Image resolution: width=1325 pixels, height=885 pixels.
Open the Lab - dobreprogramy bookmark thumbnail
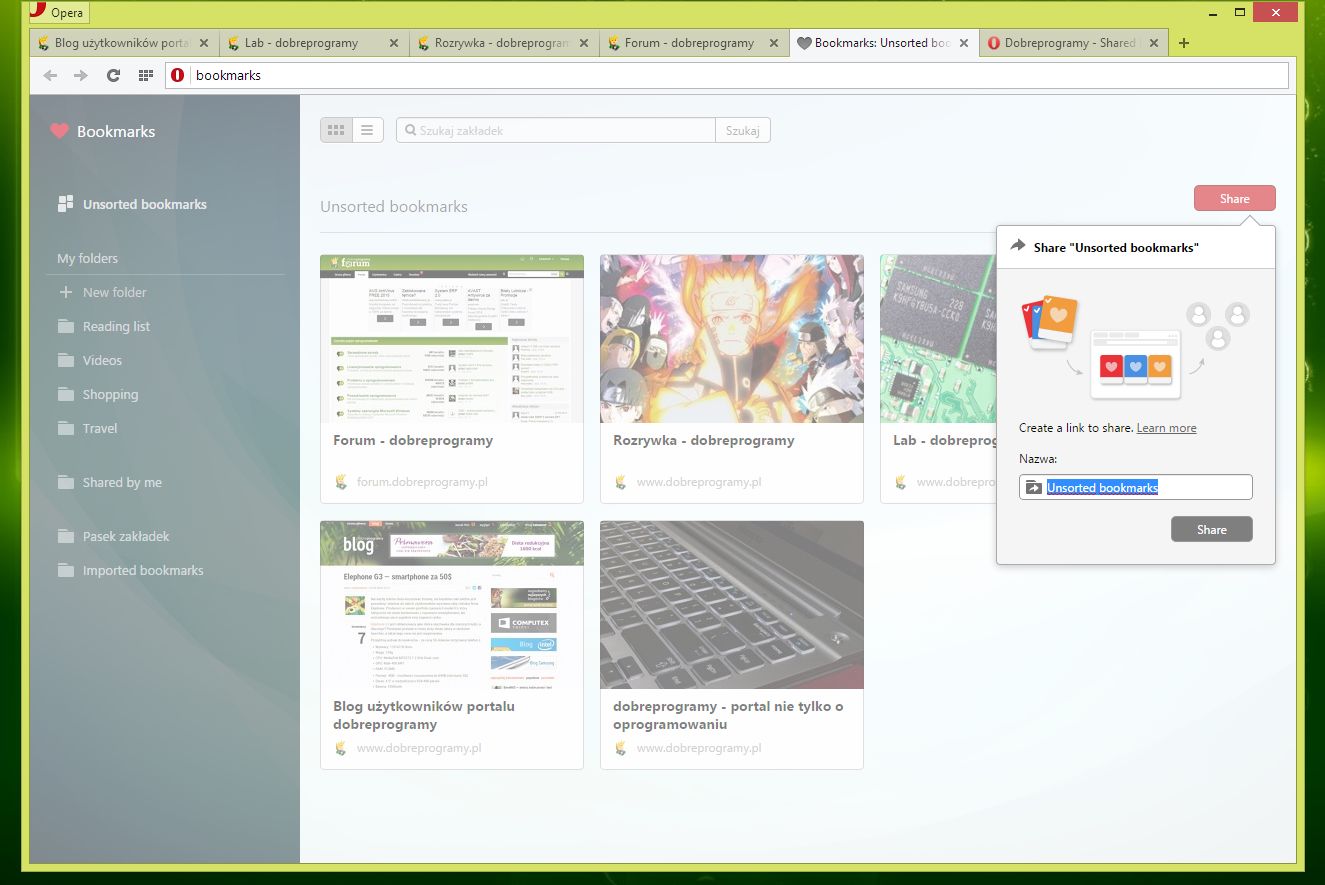pyautogui.click(x=938, y=338)
